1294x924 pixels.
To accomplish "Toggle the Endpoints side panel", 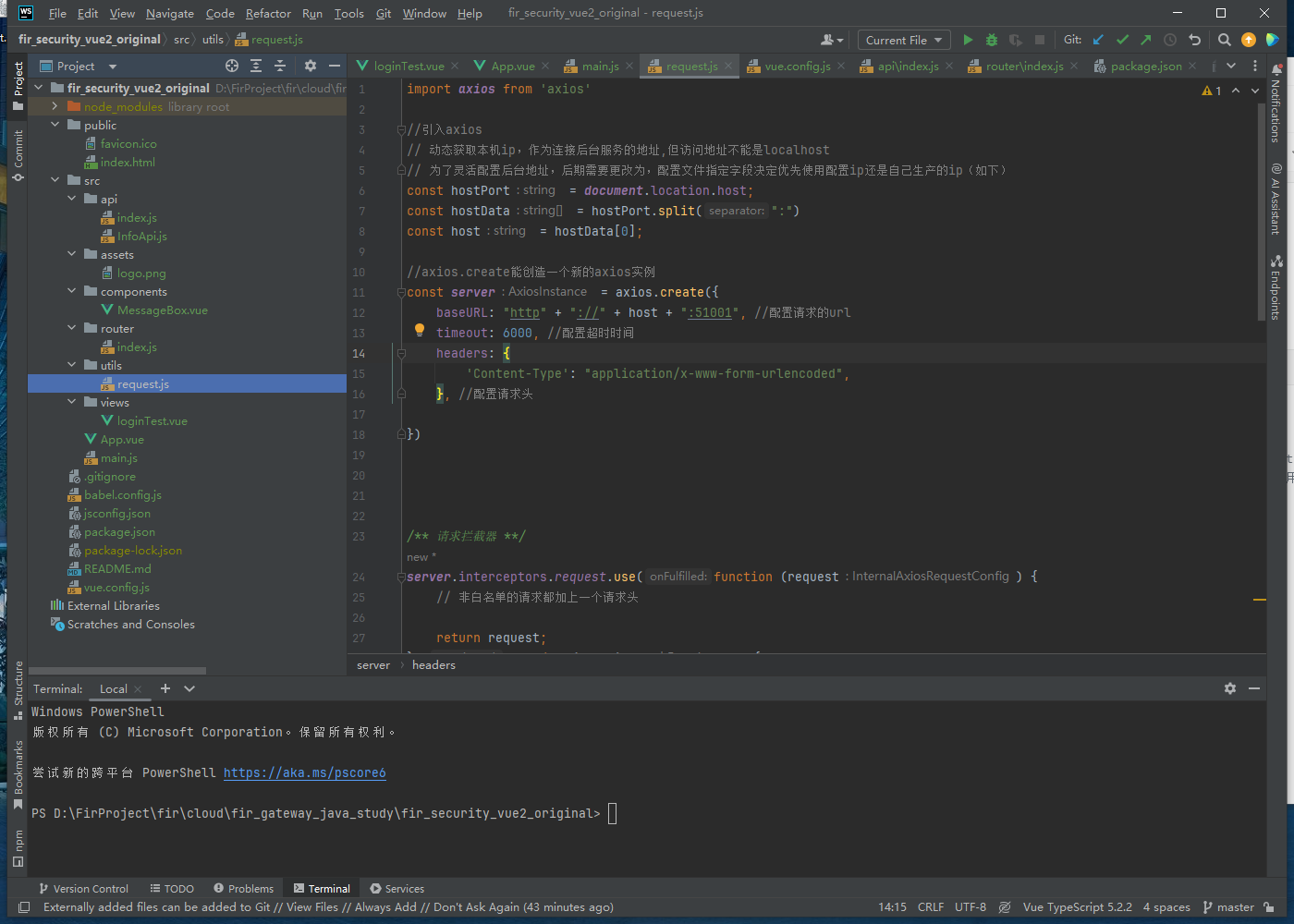I will tap(1276, 287).
